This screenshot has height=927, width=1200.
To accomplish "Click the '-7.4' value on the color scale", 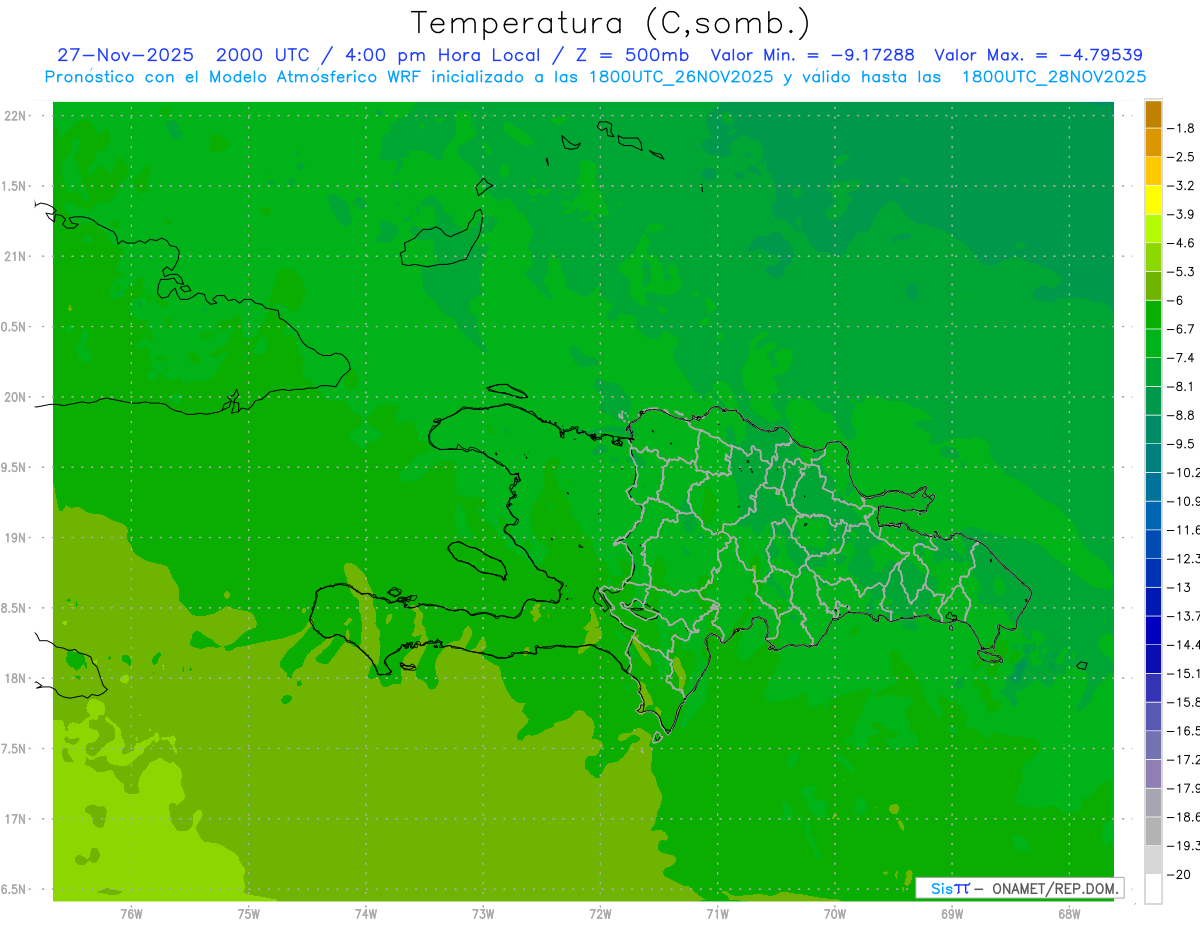I will (1182, 358).
